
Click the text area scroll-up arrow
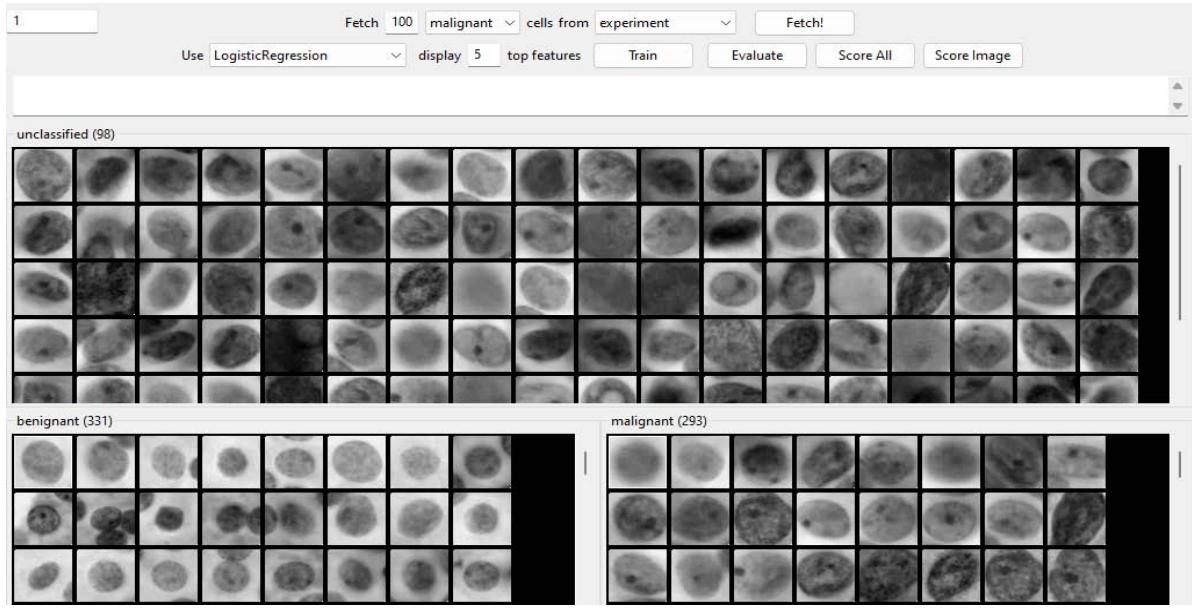pyautogui.click(x=1176, y=88)
